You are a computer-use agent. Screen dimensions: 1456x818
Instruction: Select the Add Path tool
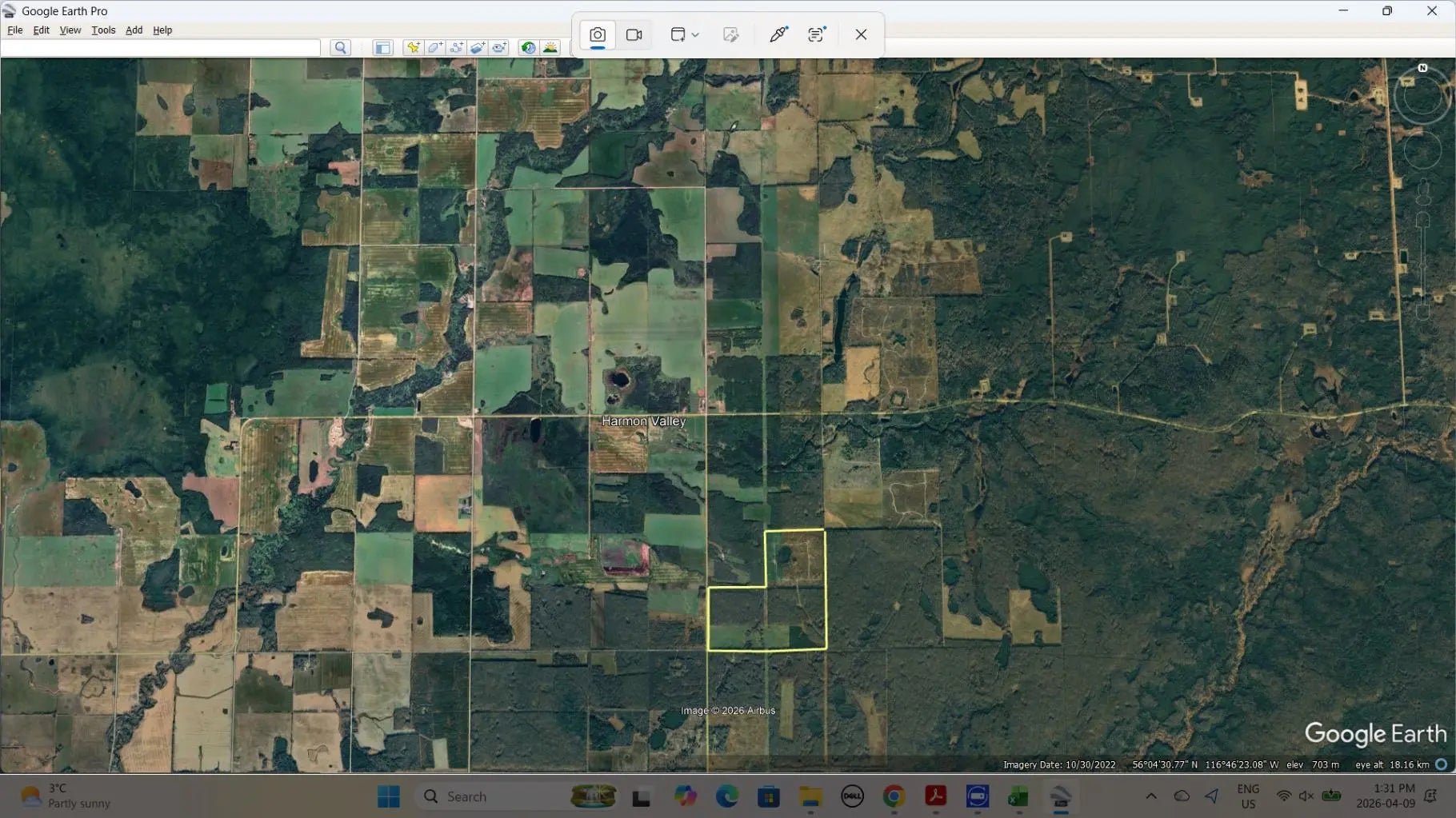pyautogui.click(x=456, y=48)
